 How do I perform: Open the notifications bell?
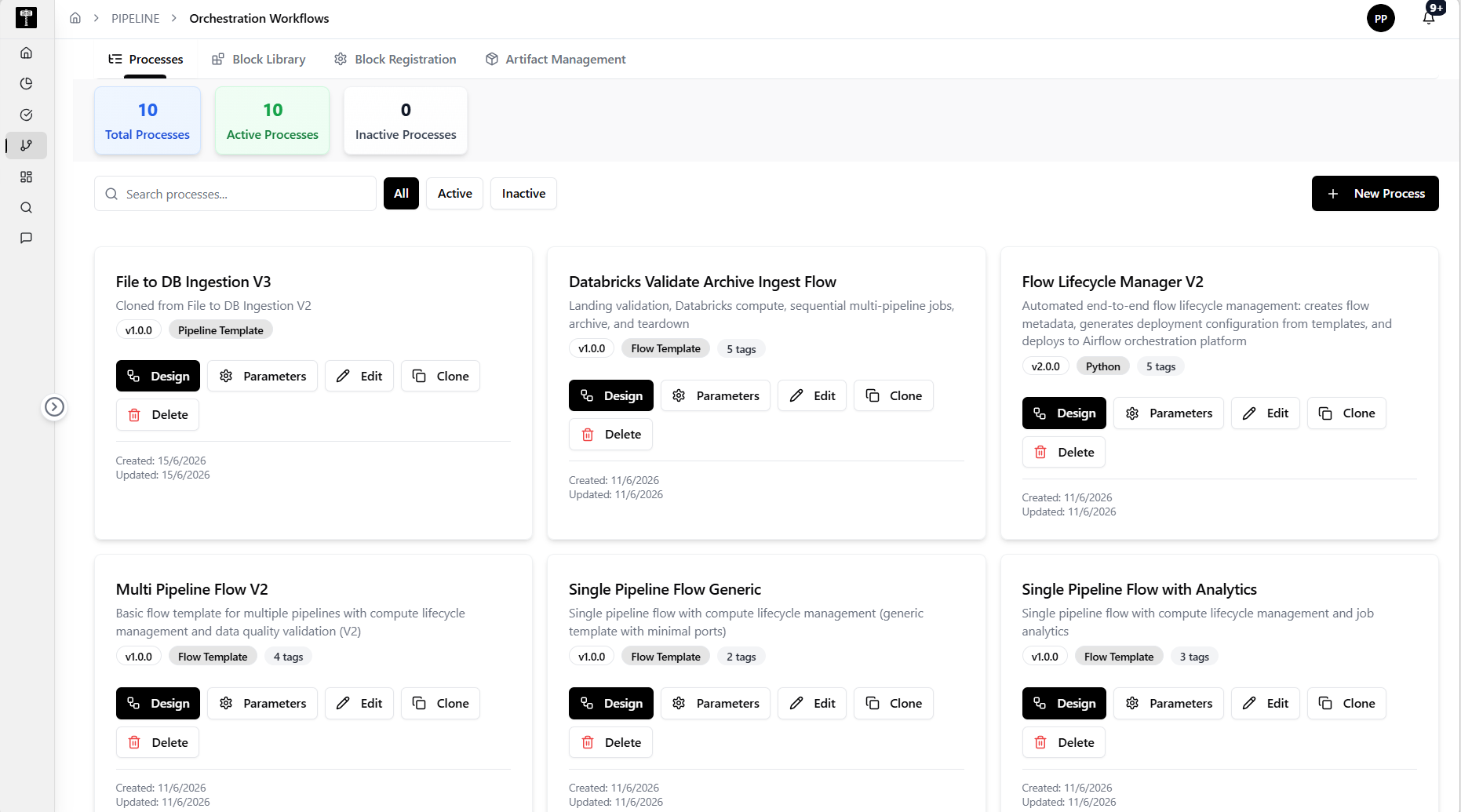click(x=1429, y=17)
